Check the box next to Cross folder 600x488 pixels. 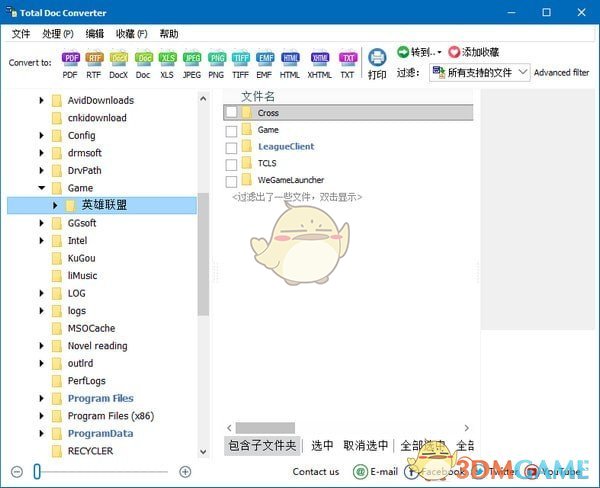click(x=232, y=114)
